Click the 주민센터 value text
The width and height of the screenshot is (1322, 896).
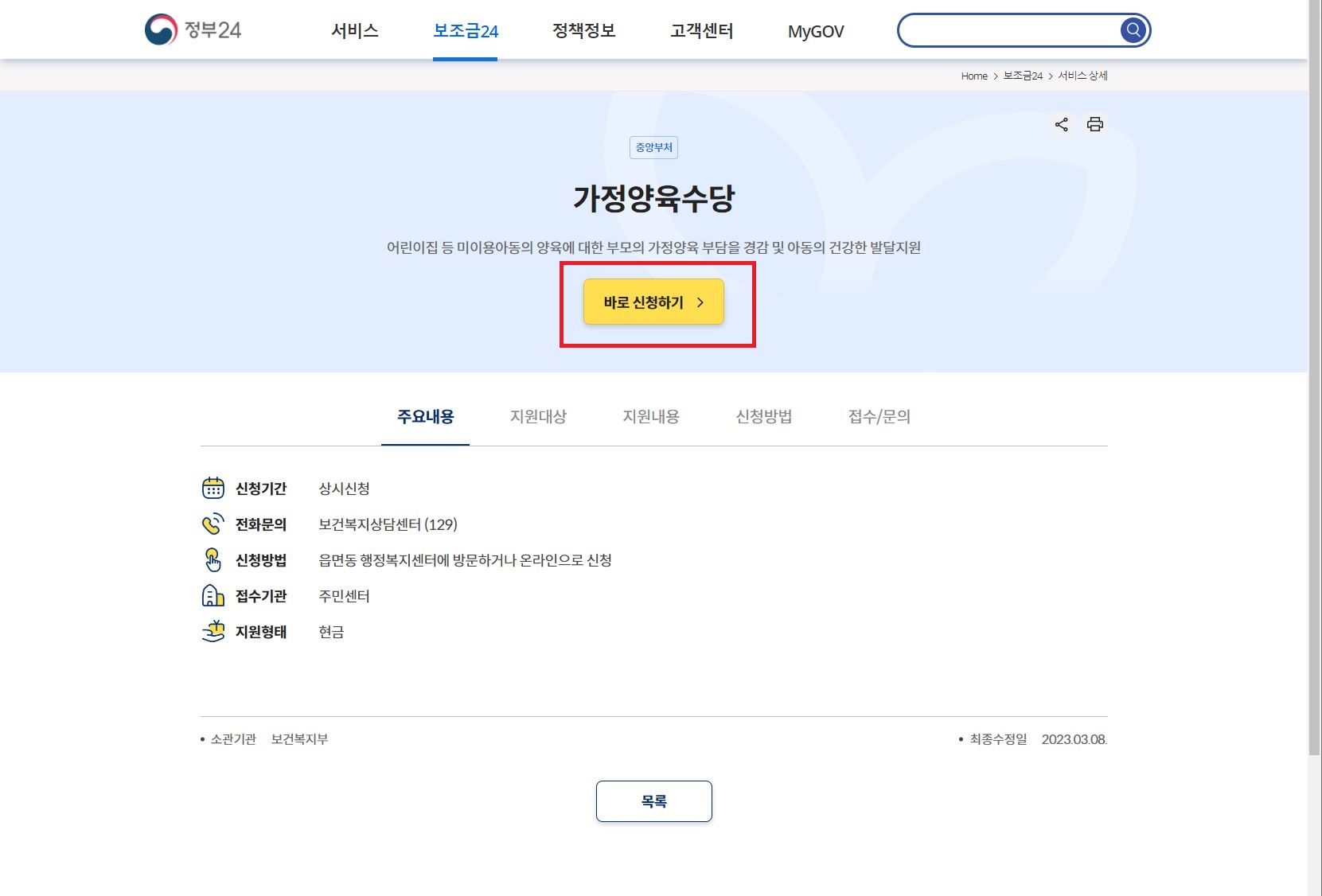[x=344, y=596]
